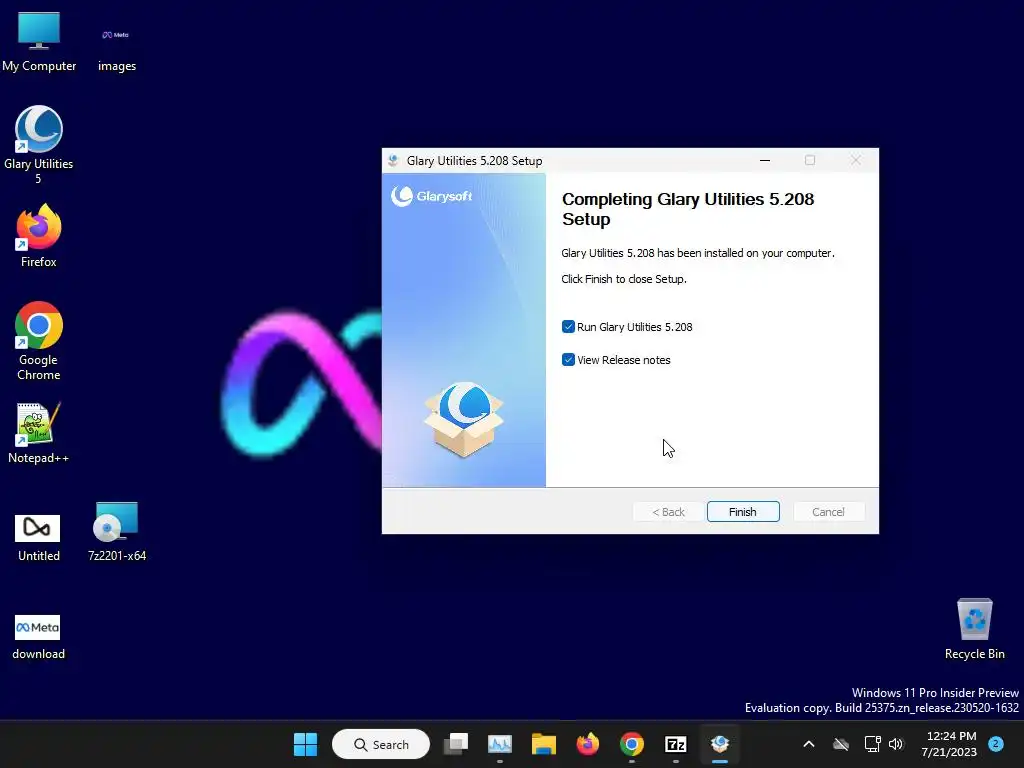
Task: Open Chrome from the taskbar
Action: coord(632,744)
